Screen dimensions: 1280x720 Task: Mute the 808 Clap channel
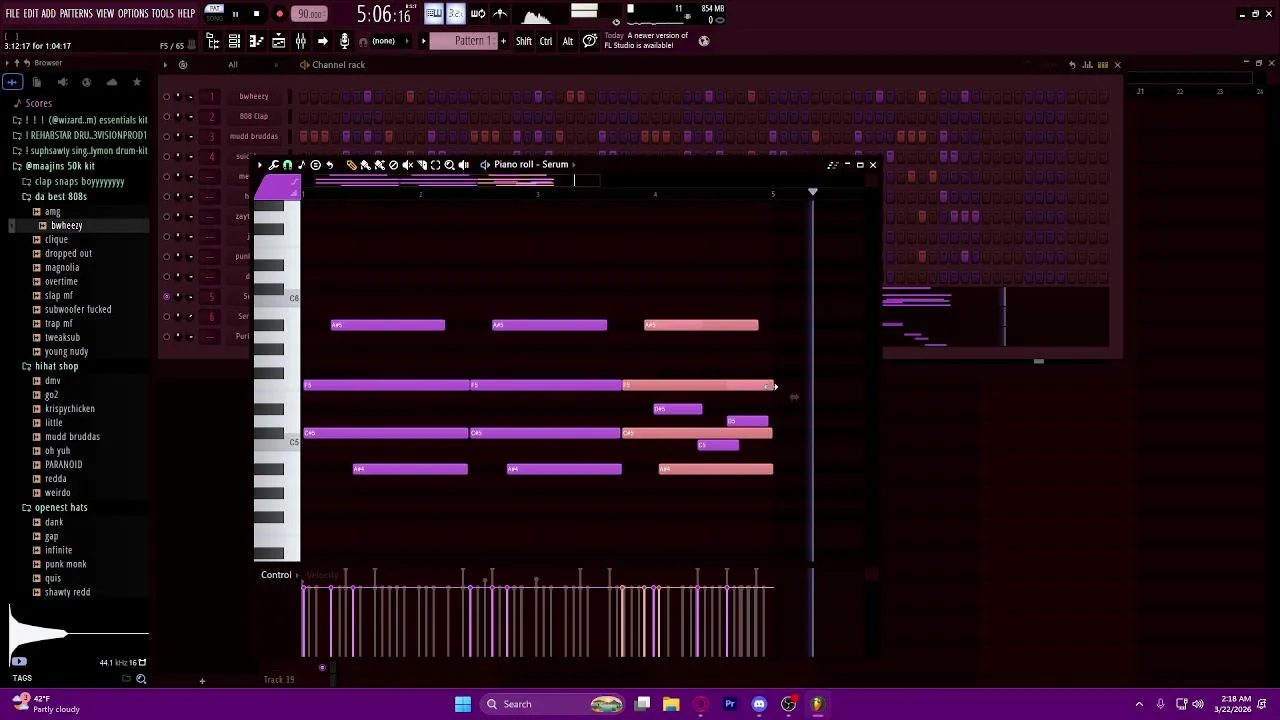coord(167,116)
